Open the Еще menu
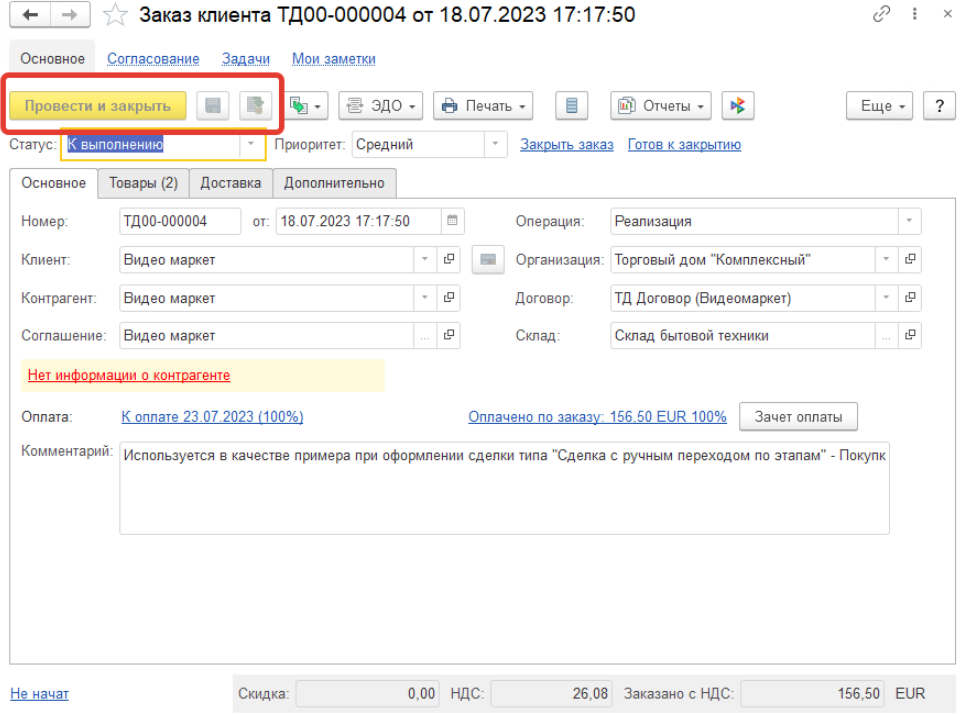This screenshot has height=714, width=960. [880, 106]
